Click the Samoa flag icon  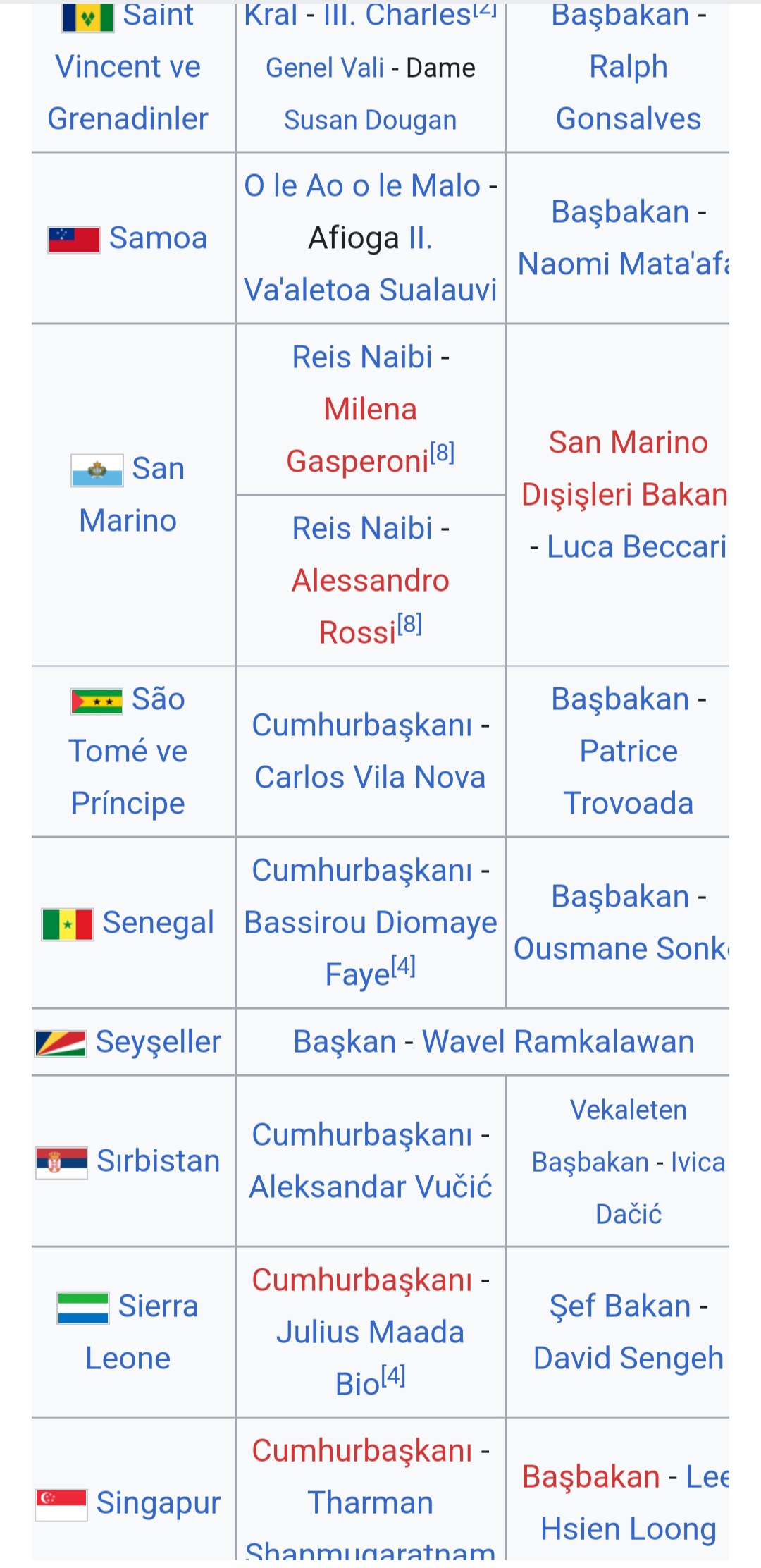coord(74,240)
